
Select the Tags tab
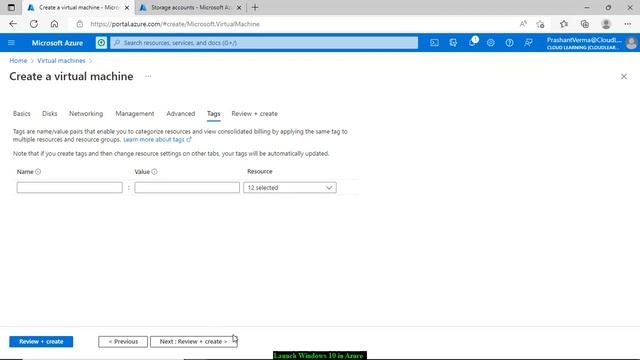point(213,114)
